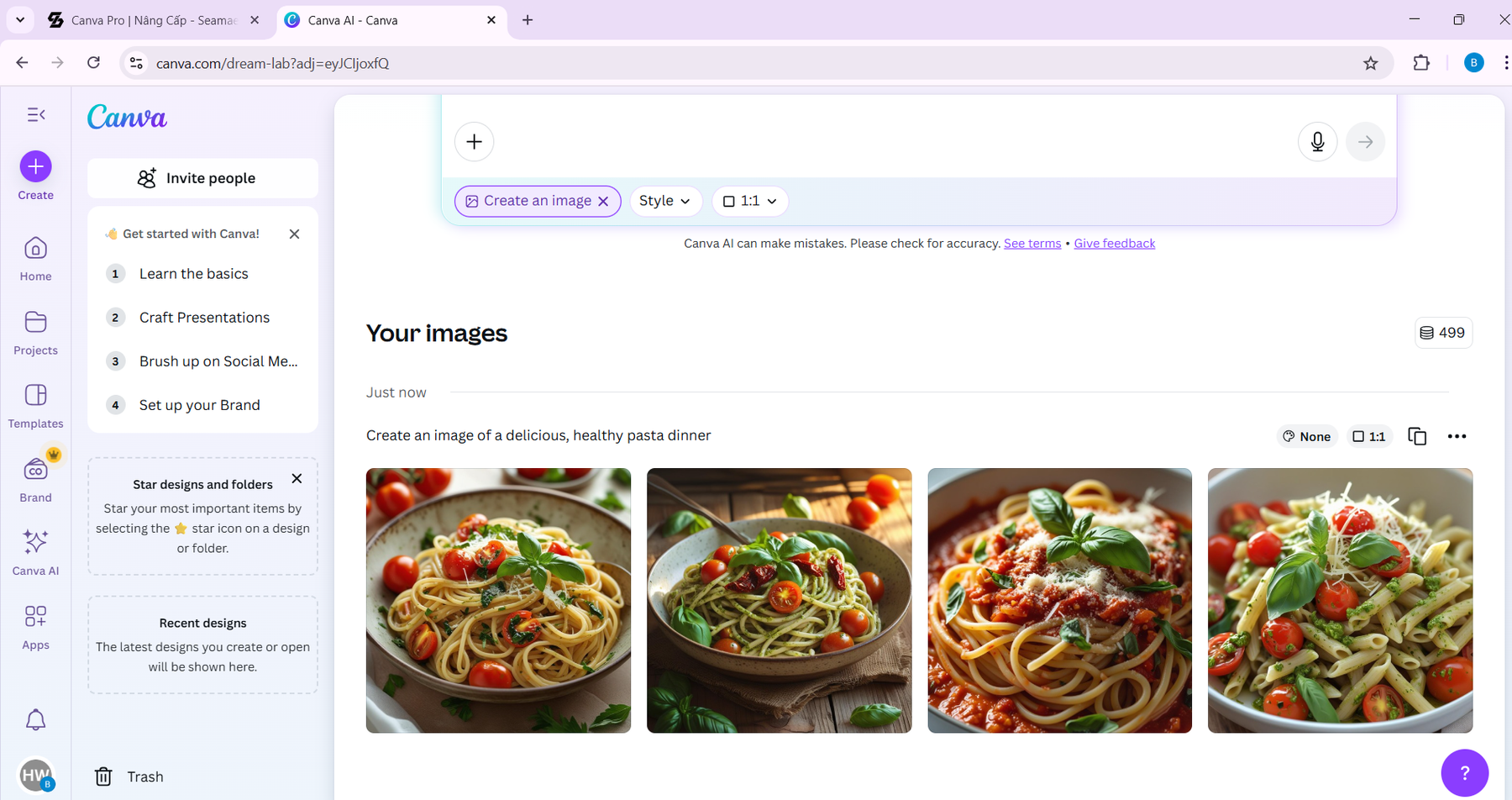Click the browser address bar

[672, 64]
